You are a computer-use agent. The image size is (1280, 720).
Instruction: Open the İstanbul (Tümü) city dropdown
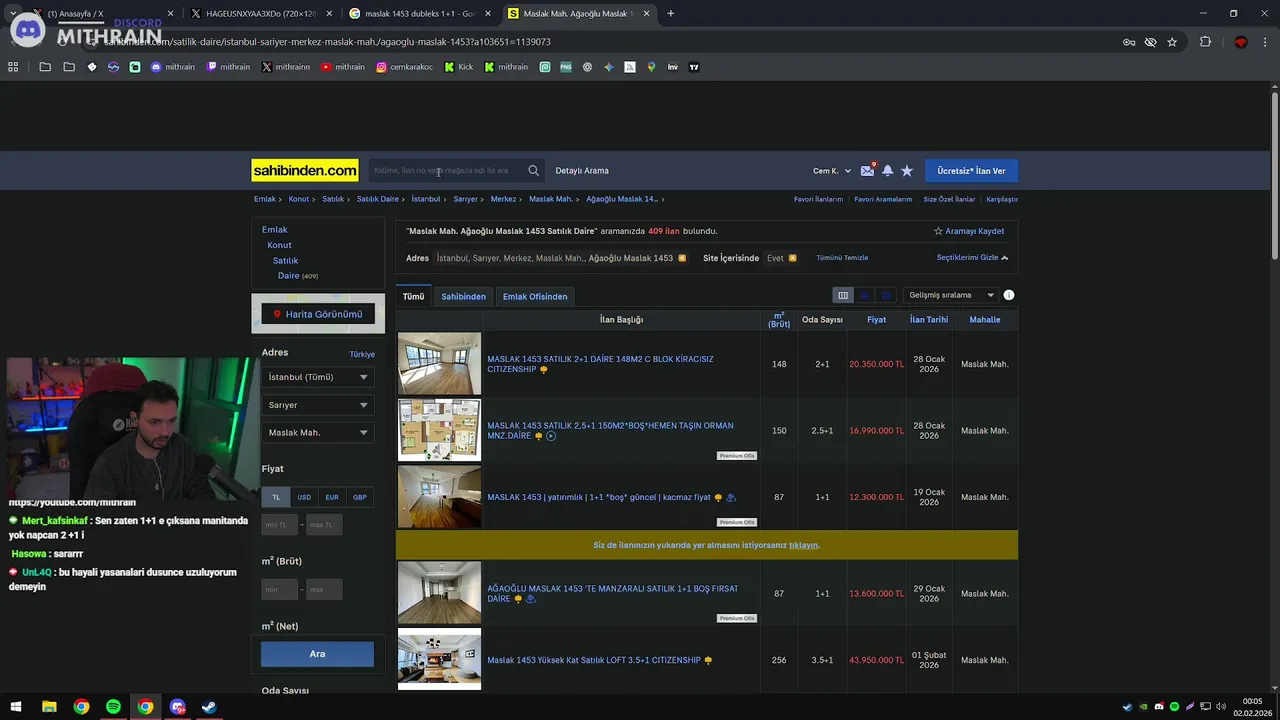[x=318, y=377]
